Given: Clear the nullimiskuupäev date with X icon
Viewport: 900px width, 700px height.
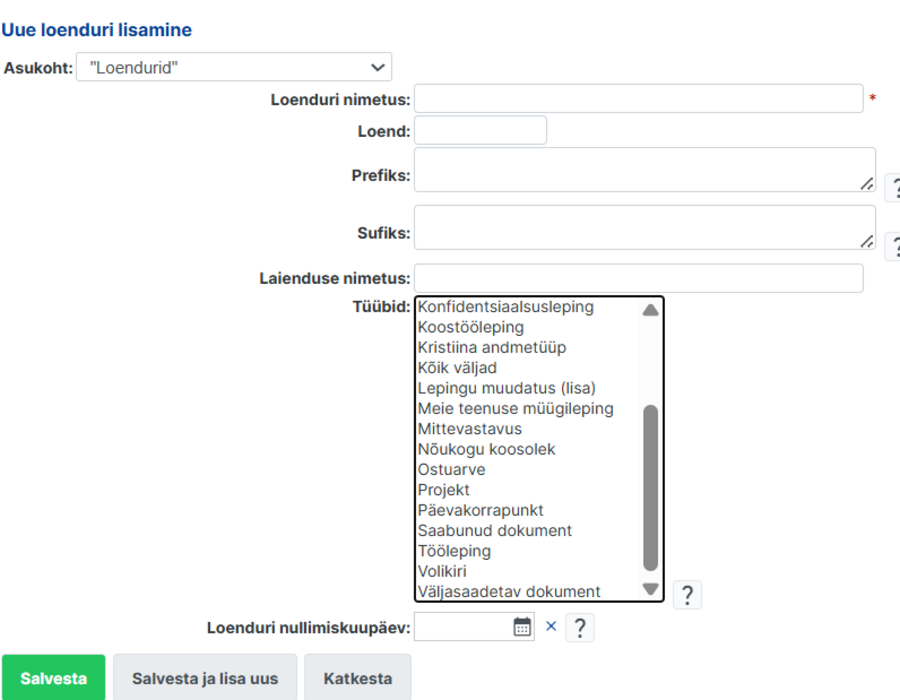Looking at the screenshot, I should pos(551,626).
